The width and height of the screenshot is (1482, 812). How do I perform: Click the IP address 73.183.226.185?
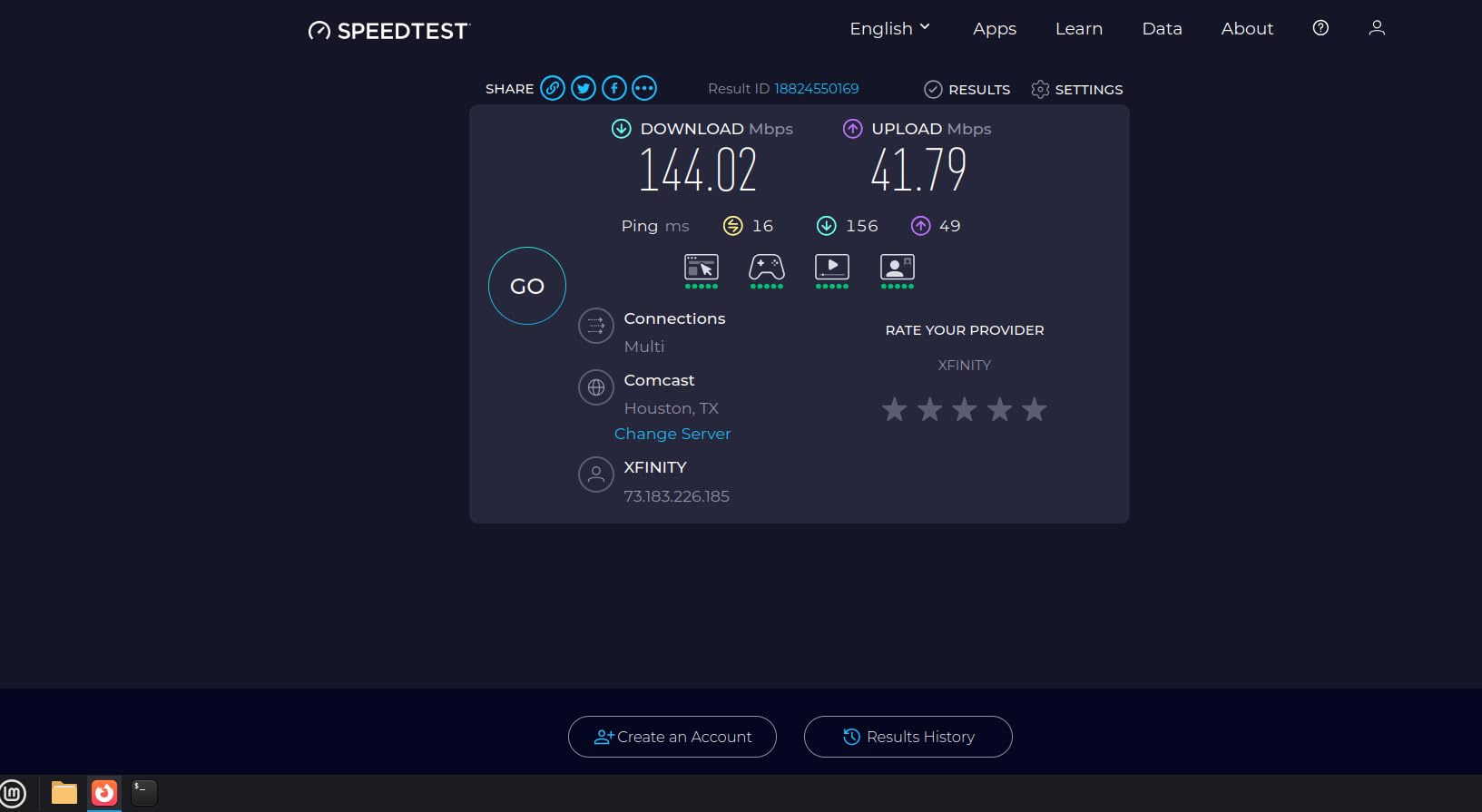tap(677, 496)
